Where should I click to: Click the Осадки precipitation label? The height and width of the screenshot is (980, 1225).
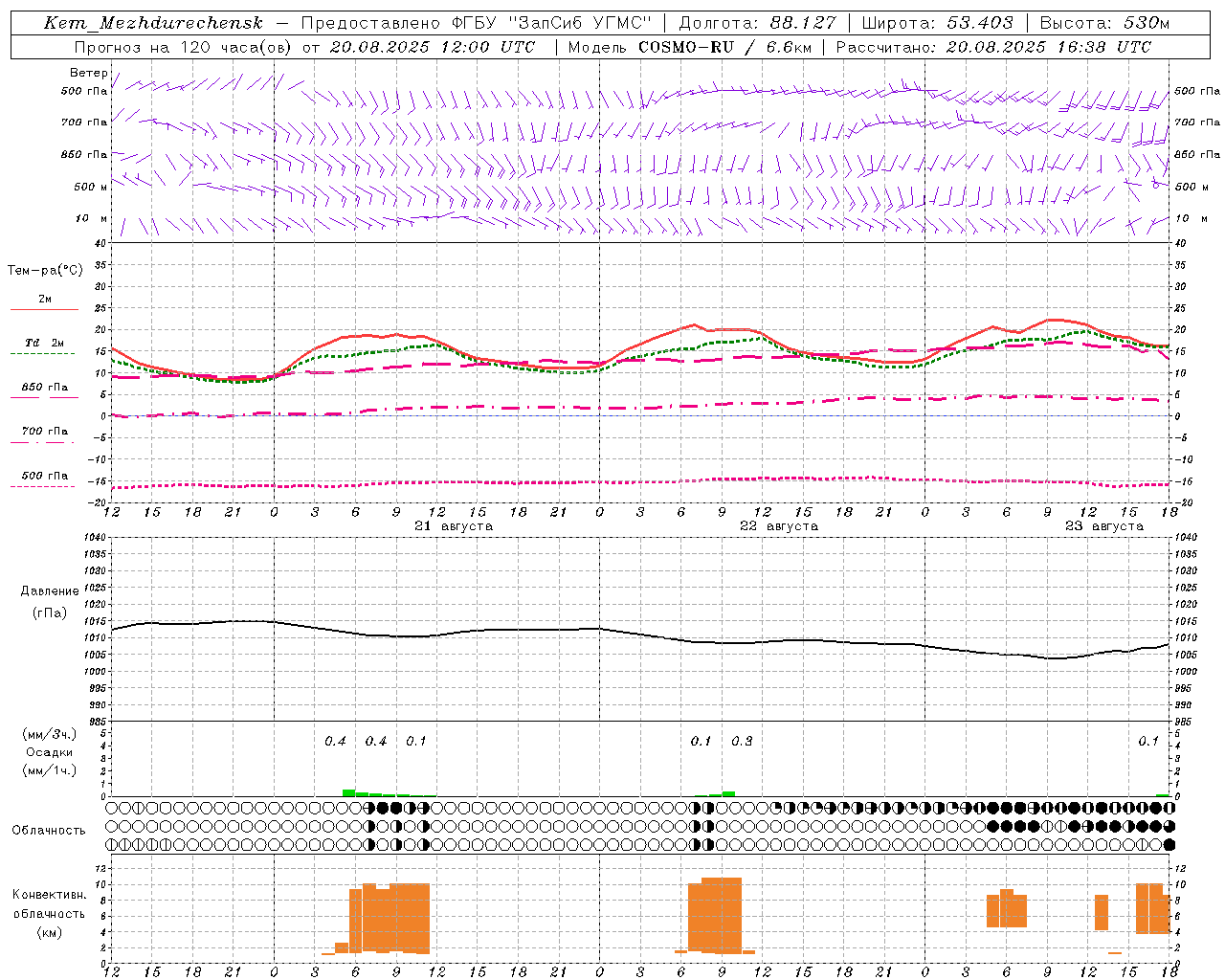tap(50, 752)
